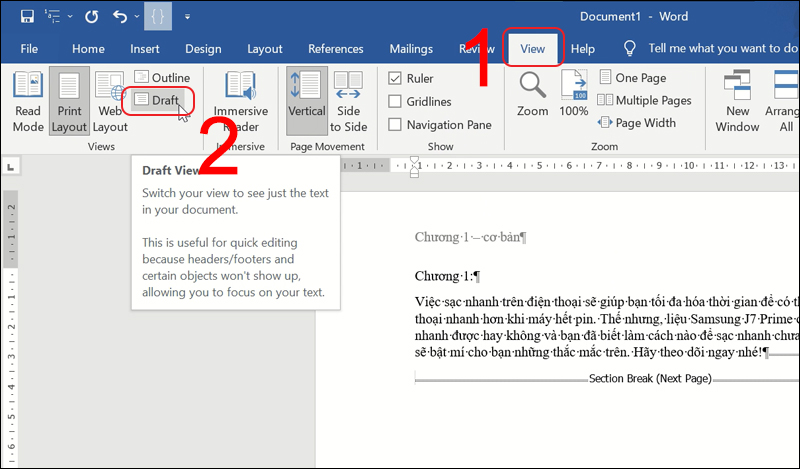The width and height of the screenshot is (800, 469).
Task: Switch to the References tab
Action: pos(335,49)
